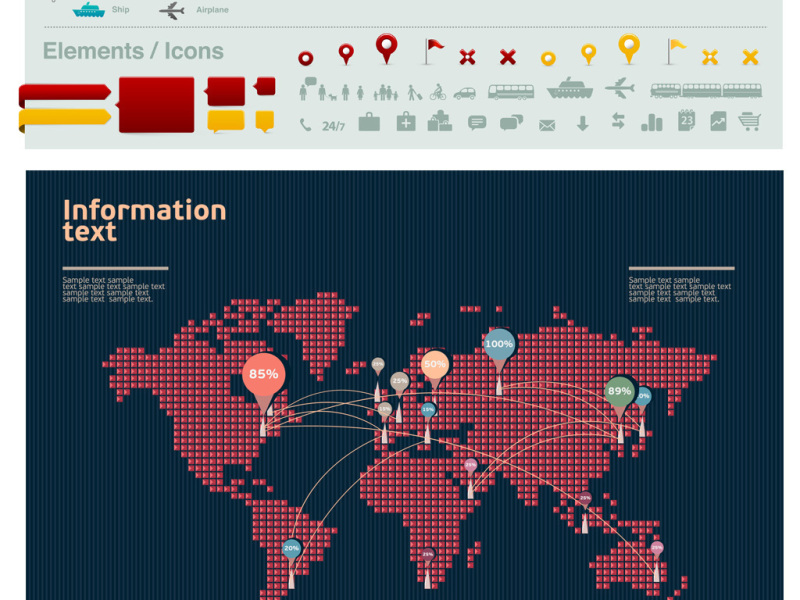Click the gray telephone handset icon
Image resolution: width=800 pixels, height=600 pixels.
click(305, 124)
